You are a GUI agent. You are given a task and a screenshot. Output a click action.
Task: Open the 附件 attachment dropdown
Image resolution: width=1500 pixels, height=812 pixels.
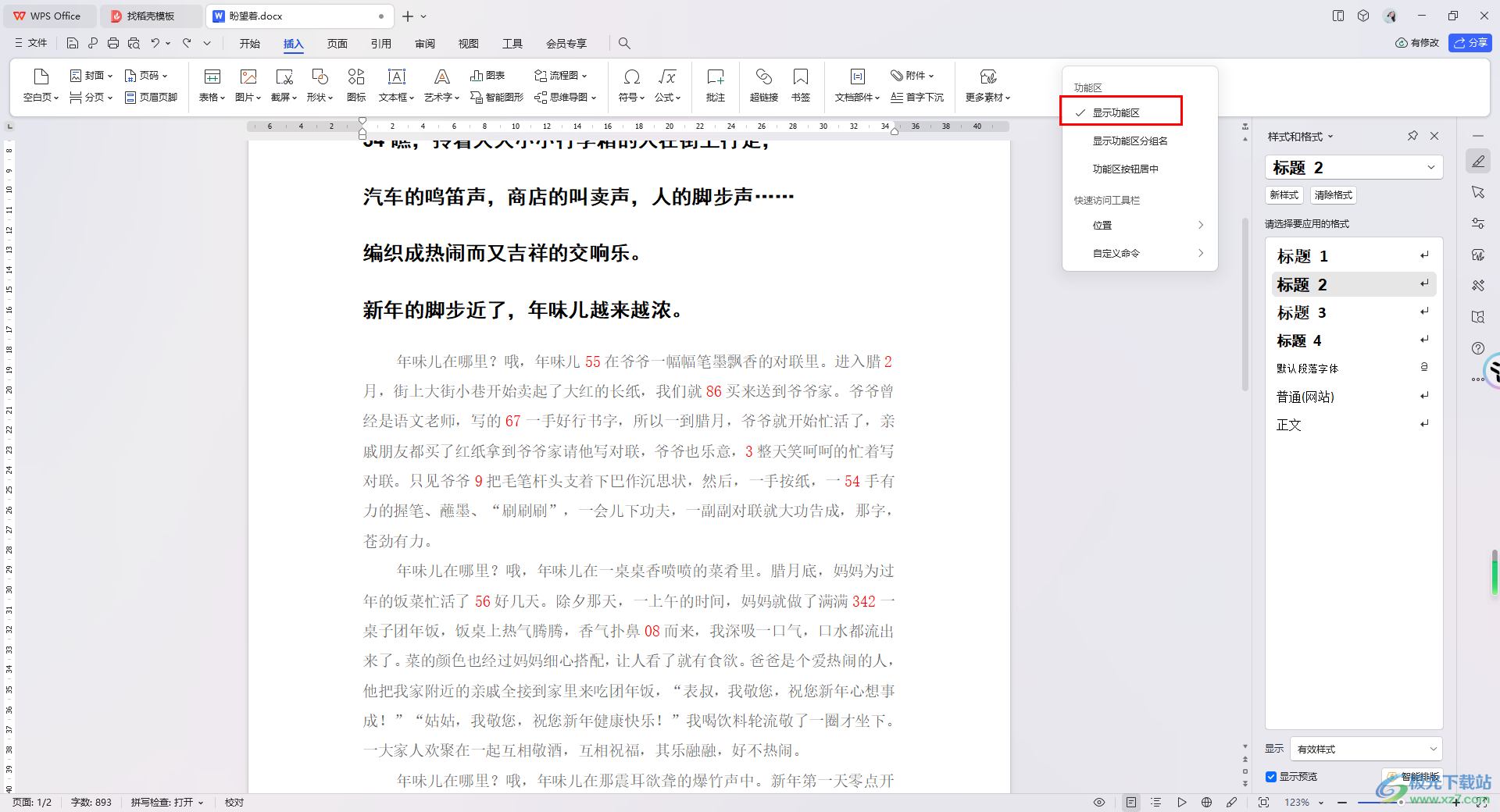912,76
